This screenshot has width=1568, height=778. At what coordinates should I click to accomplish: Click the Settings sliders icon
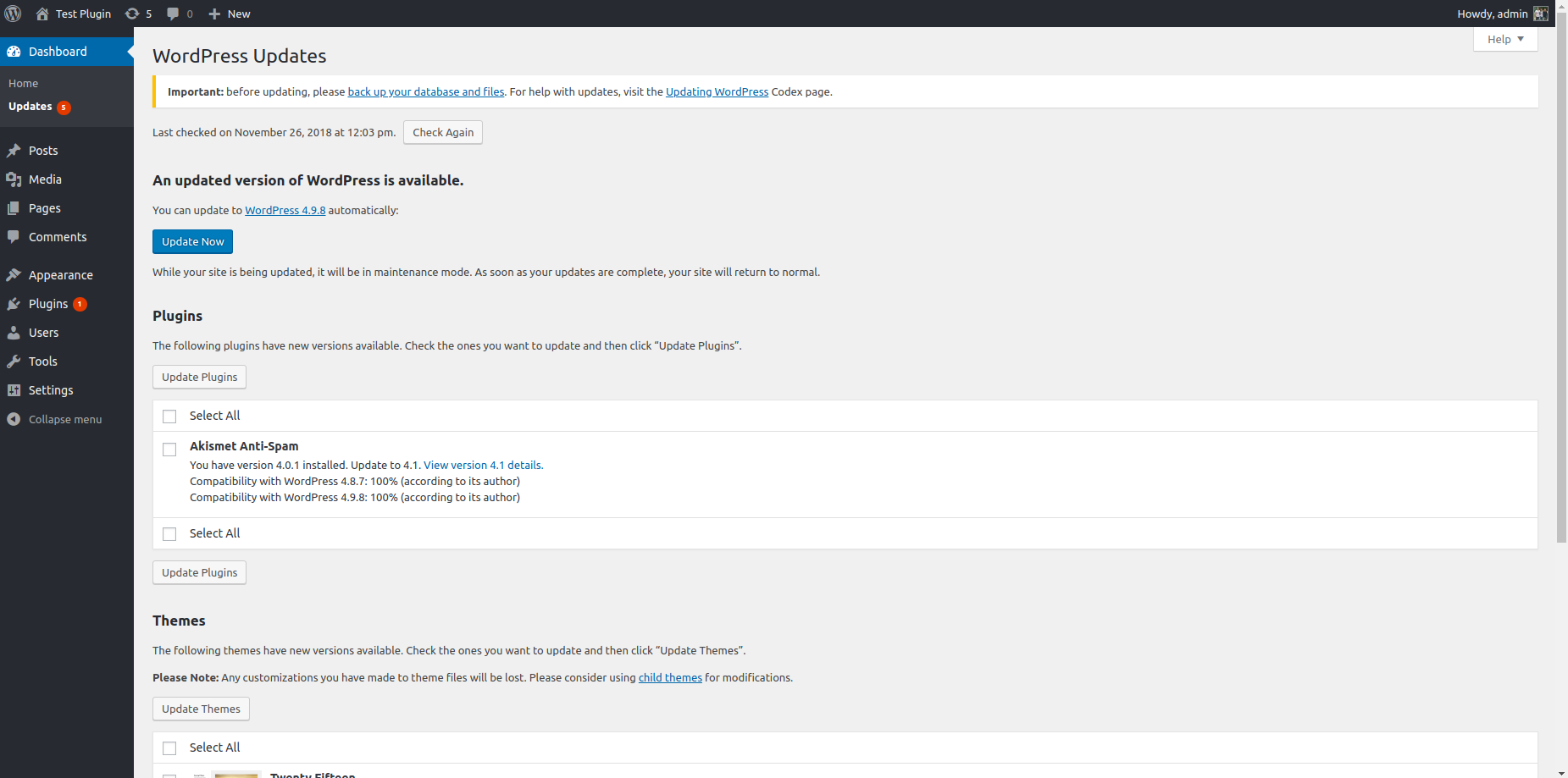(x=14, y=390)
